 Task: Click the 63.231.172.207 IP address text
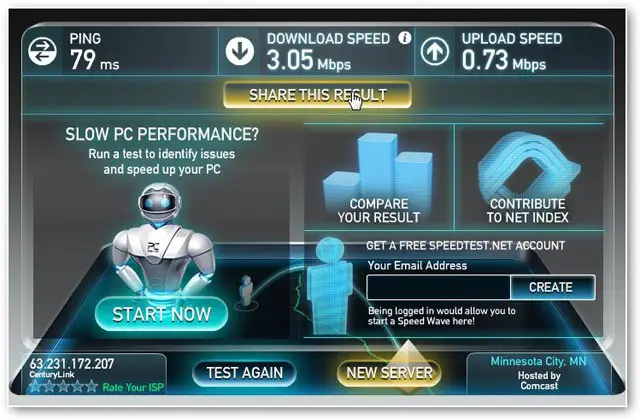point(72,363)
